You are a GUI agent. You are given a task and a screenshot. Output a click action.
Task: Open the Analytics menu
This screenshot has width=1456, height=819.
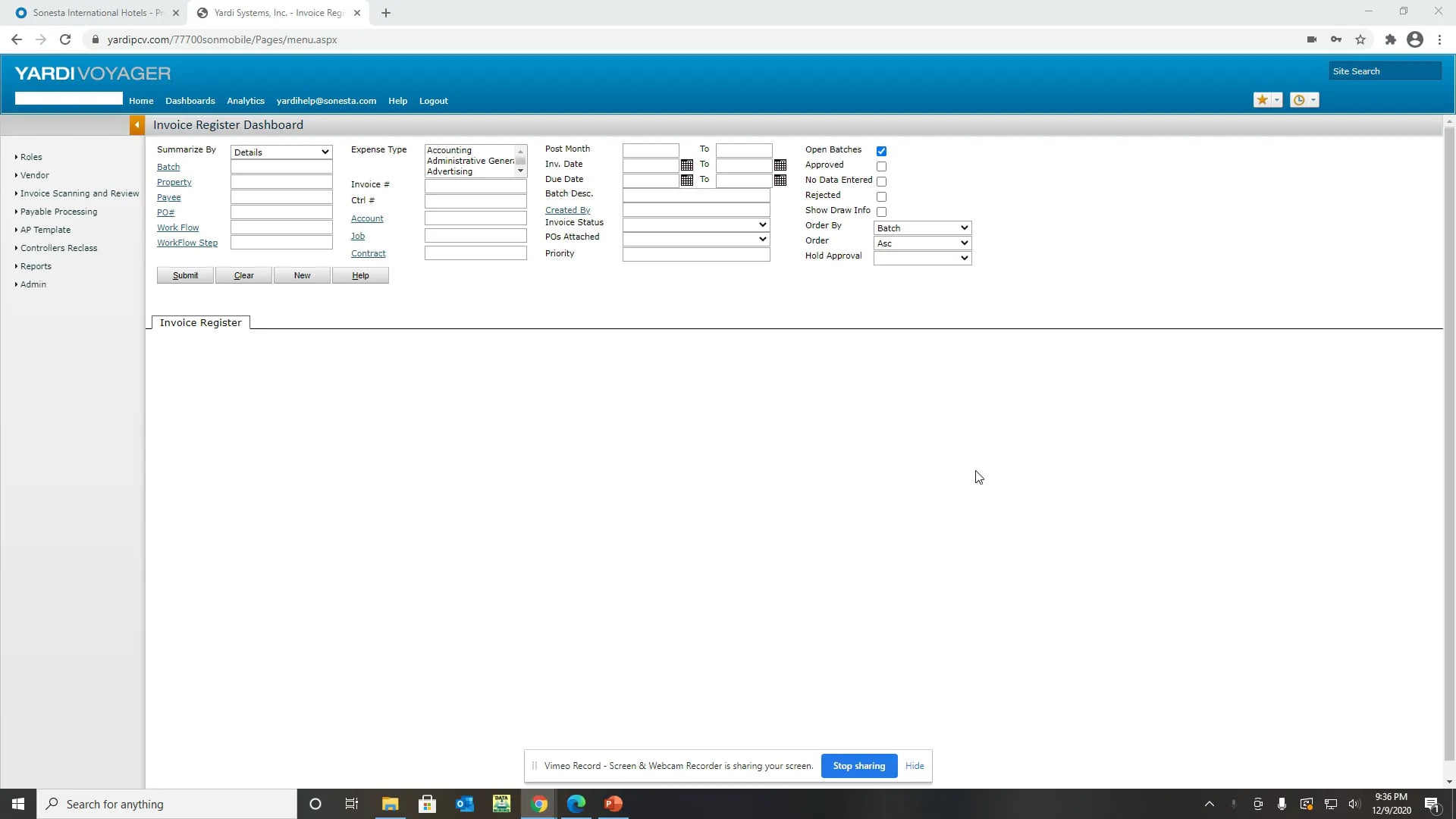pyautogui.click(x=245, y=100)
